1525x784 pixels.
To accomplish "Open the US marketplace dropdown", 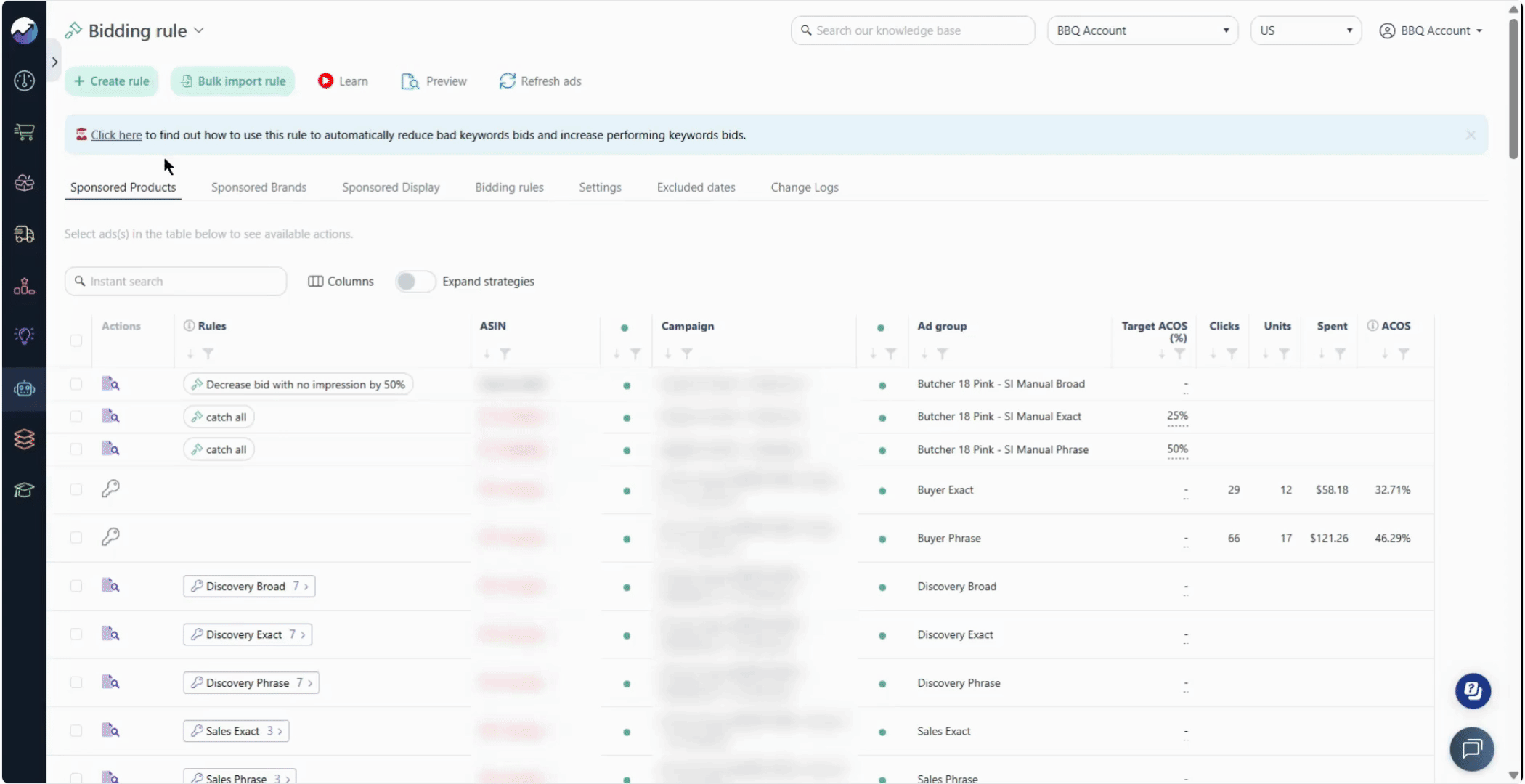I will point(1306,30).
